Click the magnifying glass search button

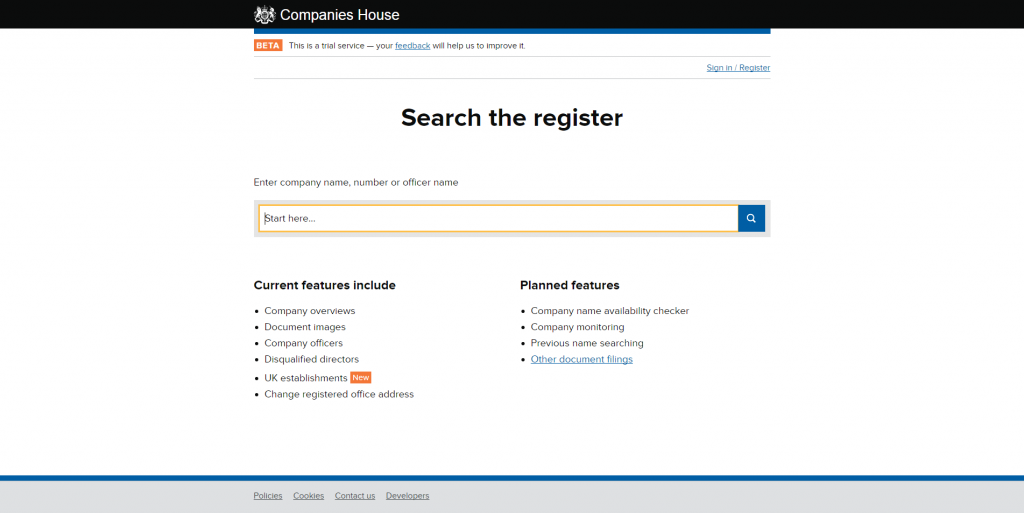click(x=751, y=218)
